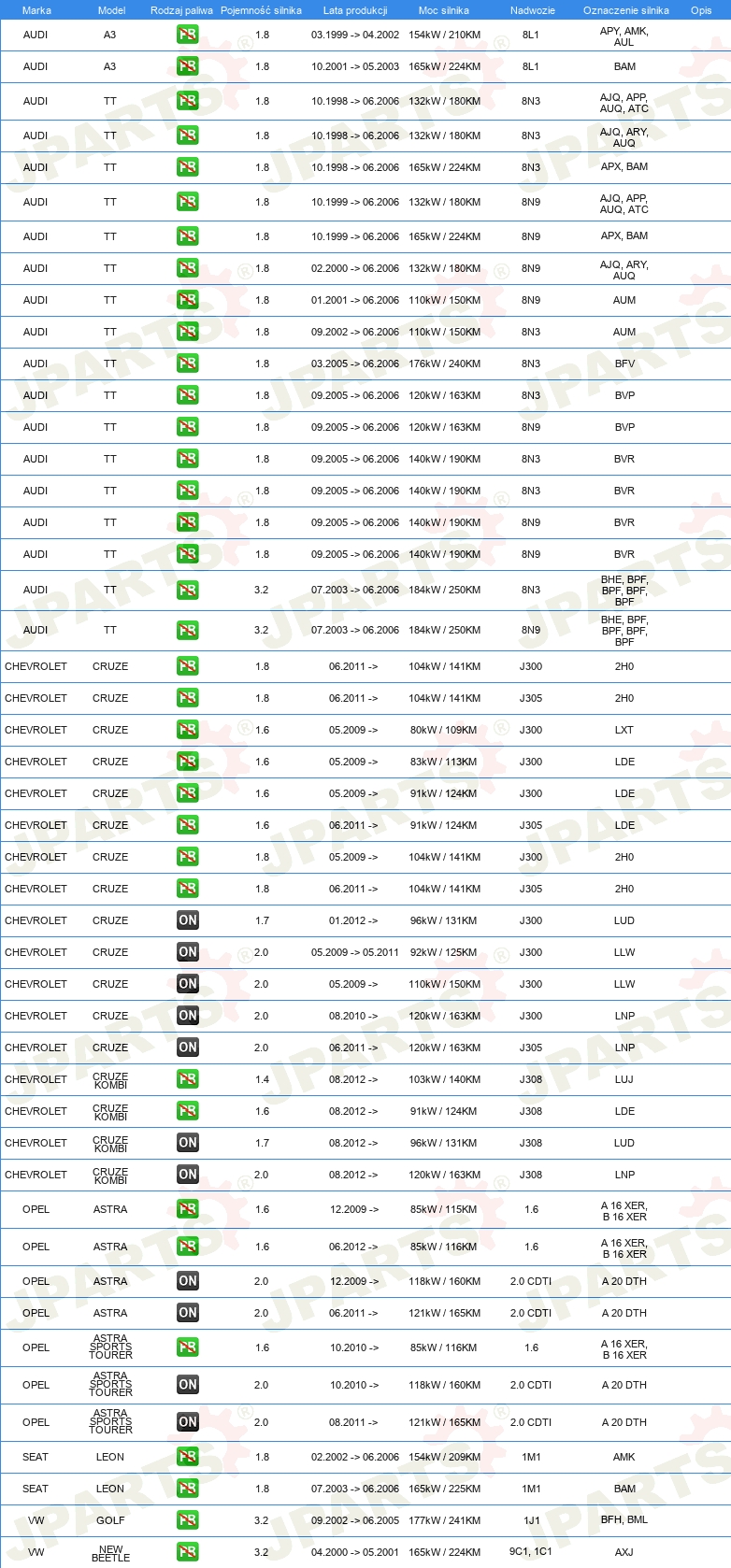
Task: Click petrol icon in AUDI A3 154kW / 210KM row
Action: [x=187, y=35]
